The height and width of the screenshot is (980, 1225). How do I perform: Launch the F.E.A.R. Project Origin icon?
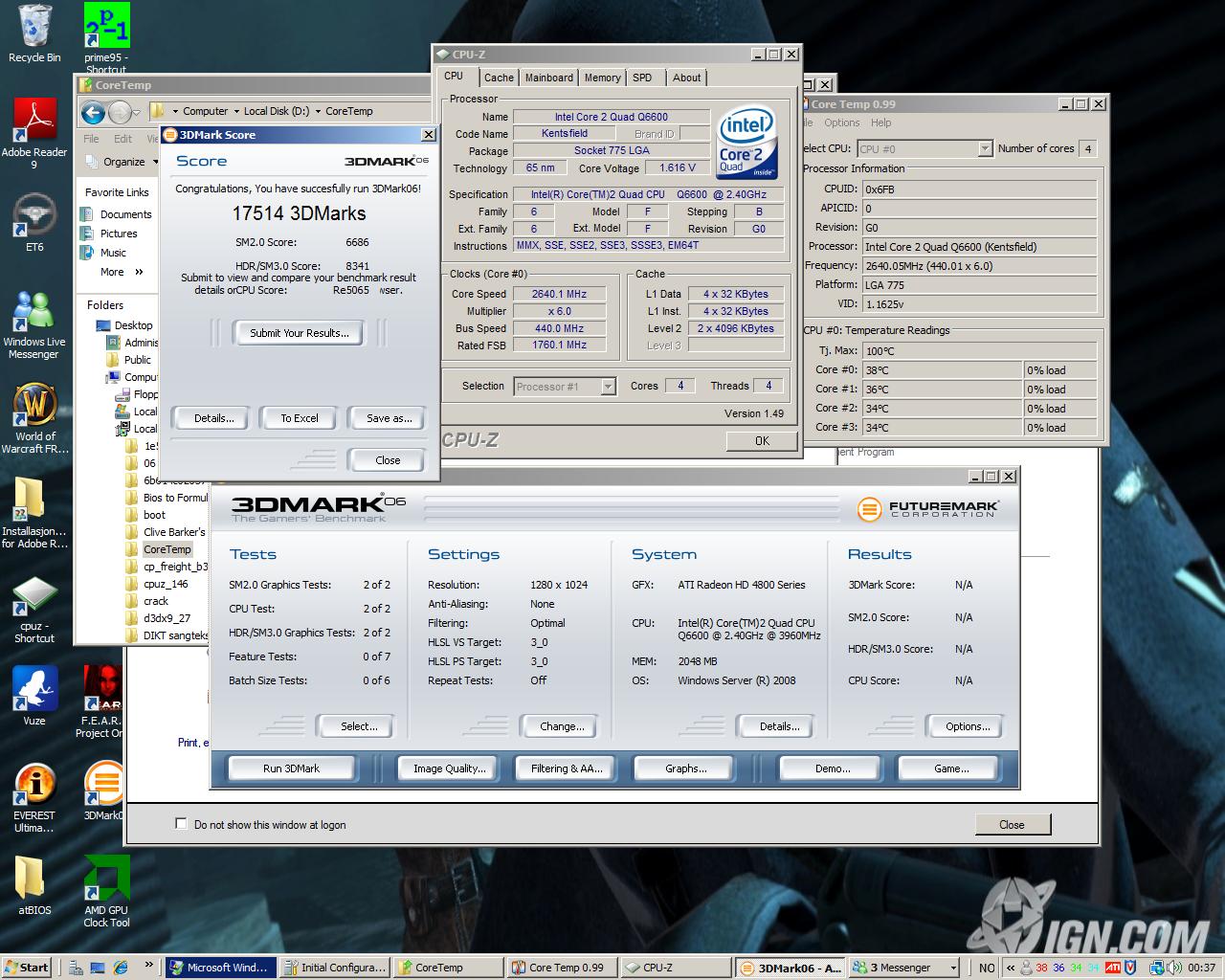[x=101, y=702]
